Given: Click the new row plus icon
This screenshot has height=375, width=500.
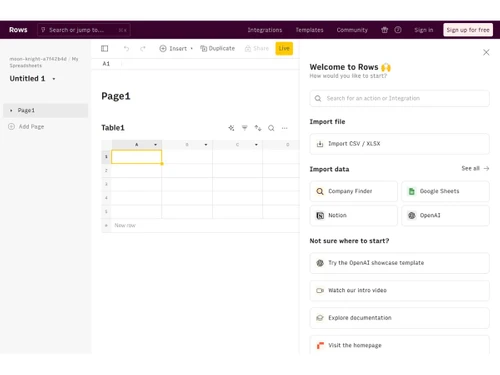Looking at the screenshot, I should (106, 226).
